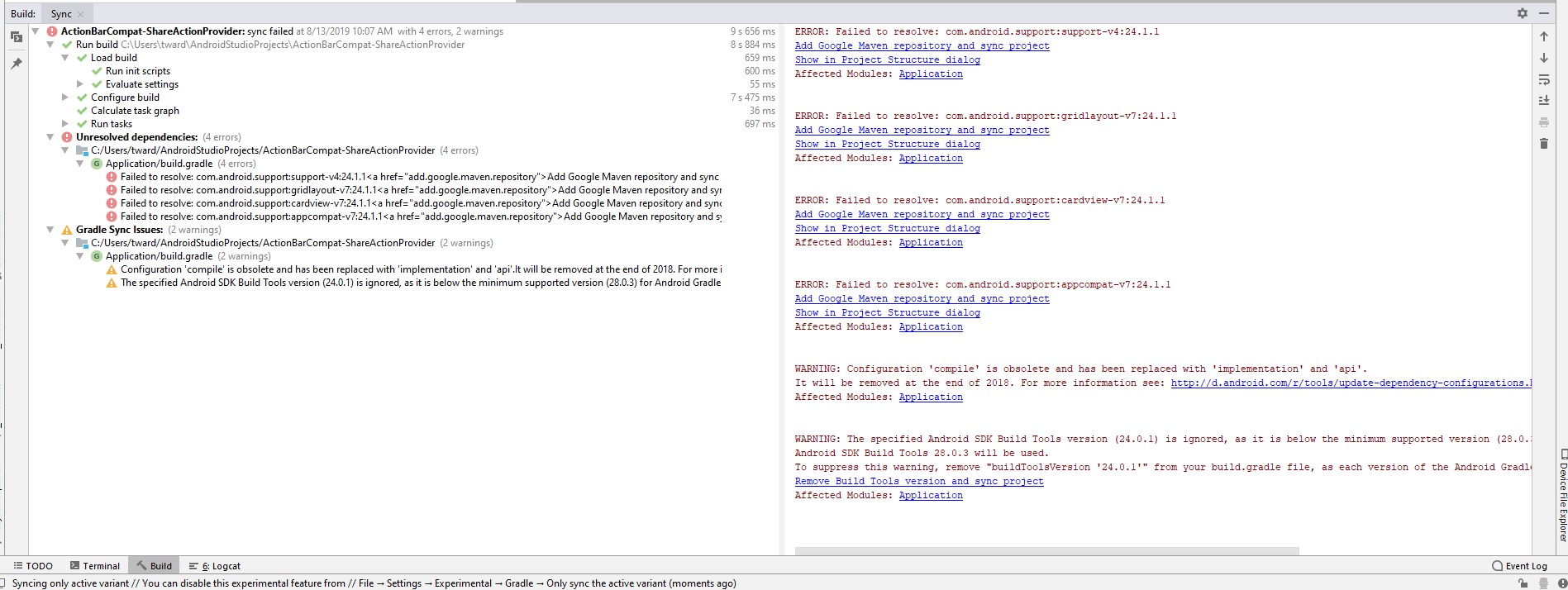Collapse Application/build.gradle 4 errors node

coord(80,164)
